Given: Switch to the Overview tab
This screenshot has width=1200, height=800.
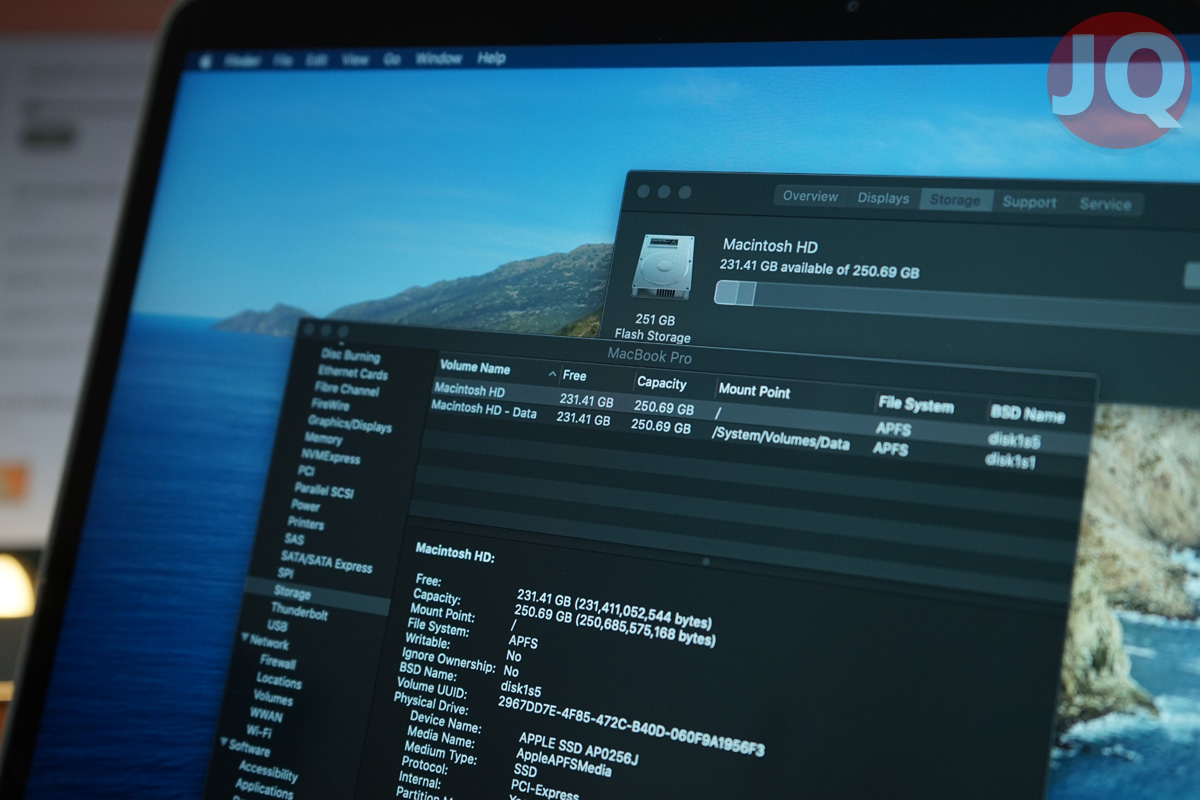Looking at the screenshot, I should [x=810, y=196].
